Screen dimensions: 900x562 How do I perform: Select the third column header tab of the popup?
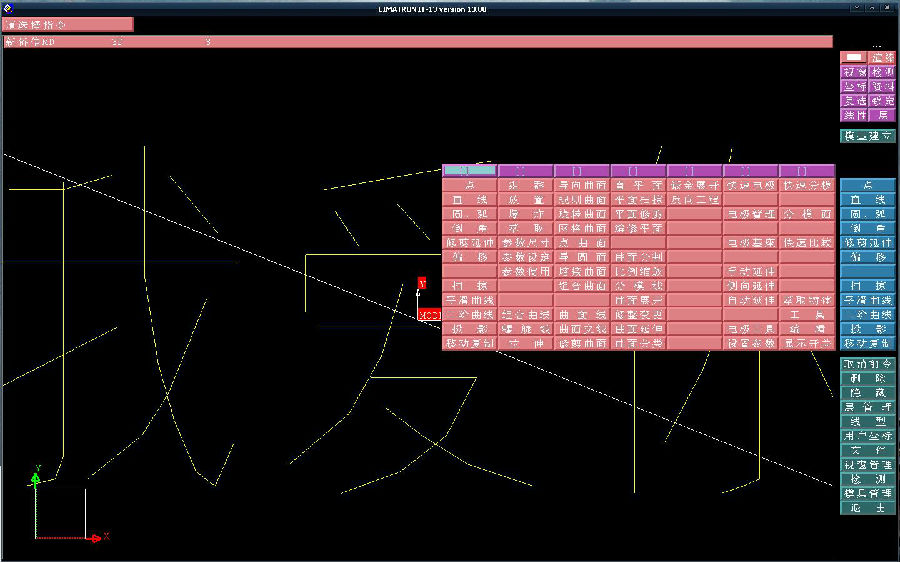point(581,171)
